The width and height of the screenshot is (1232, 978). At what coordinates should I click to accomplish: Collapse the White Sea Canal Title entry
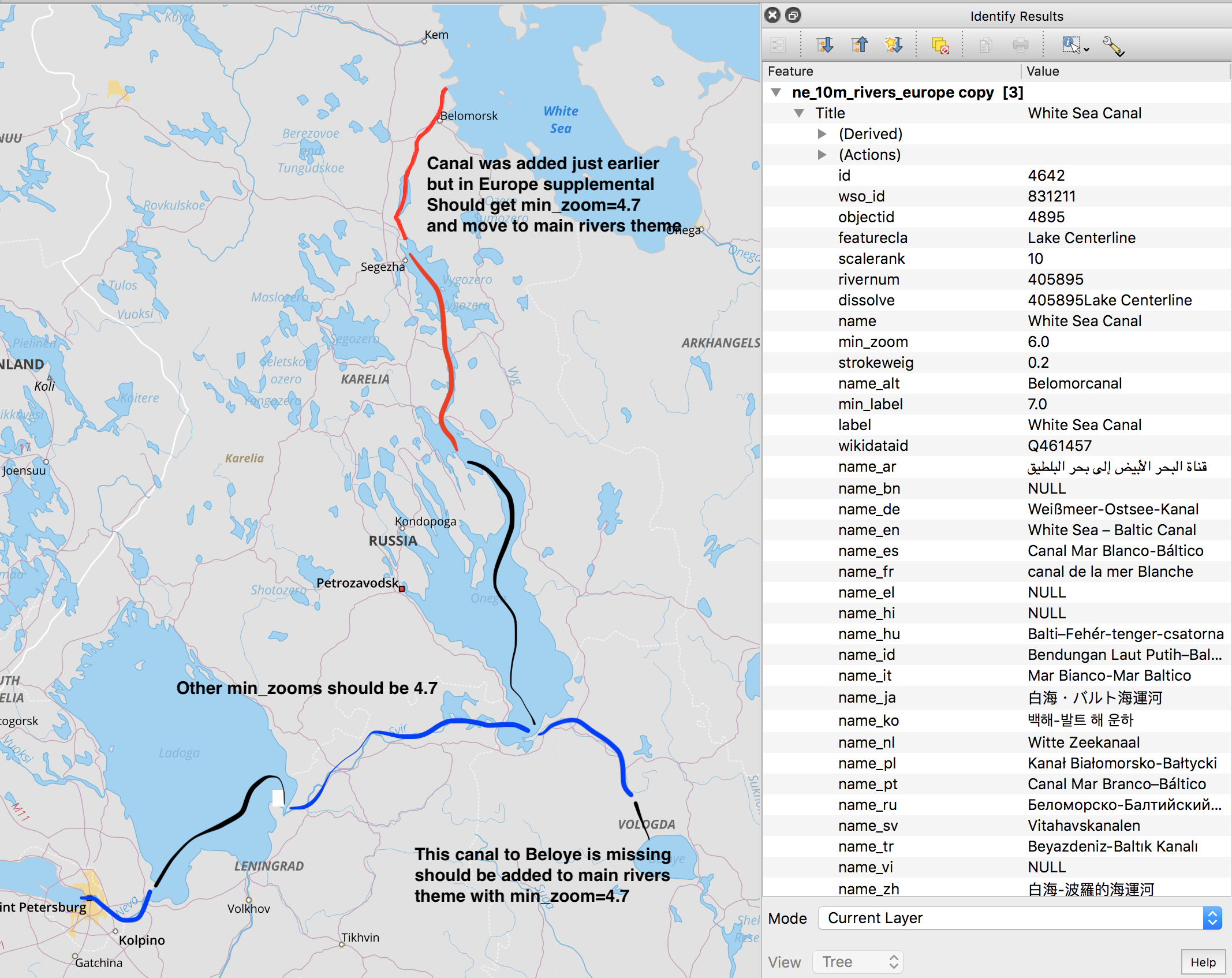tap(800, 113)
